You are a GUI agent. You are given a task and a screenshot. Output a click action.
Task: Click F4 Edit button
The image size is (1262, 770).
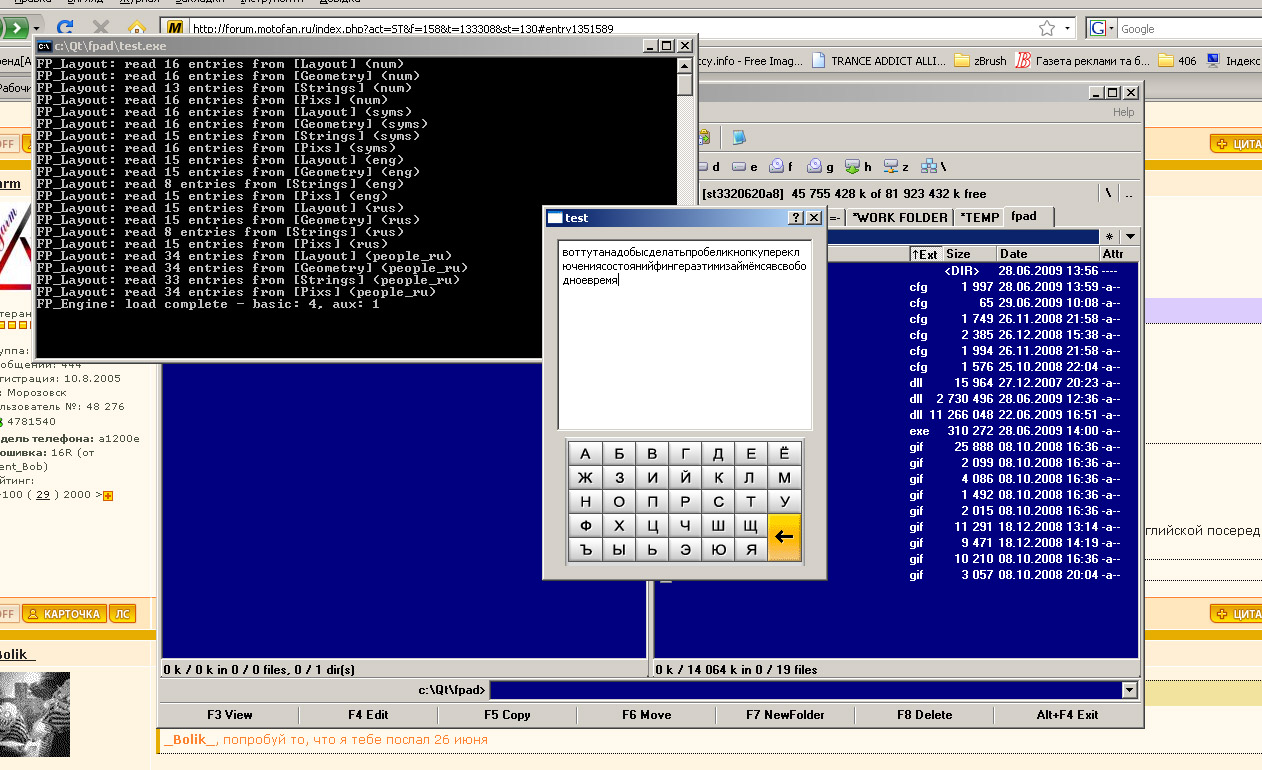[368, 715]
